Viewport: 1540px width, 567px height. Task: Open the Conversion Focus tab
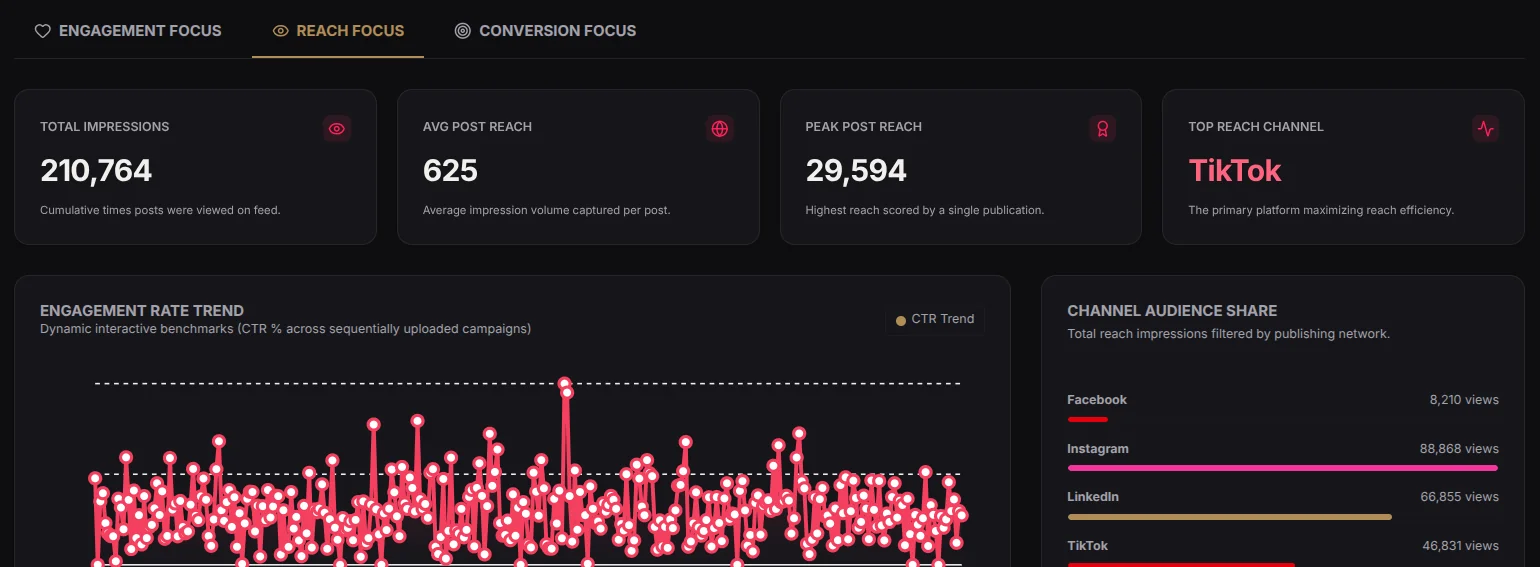click(545, 31)
